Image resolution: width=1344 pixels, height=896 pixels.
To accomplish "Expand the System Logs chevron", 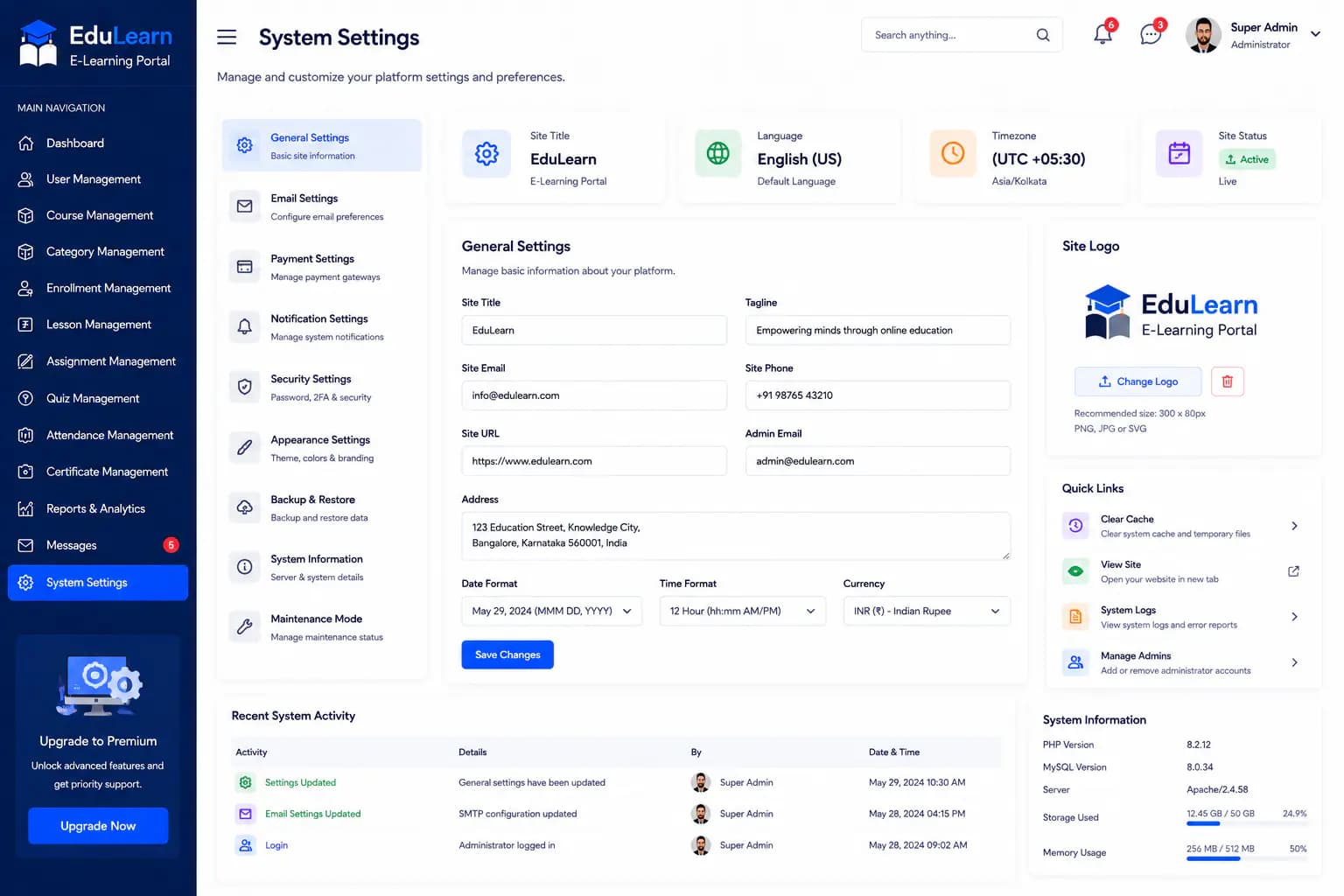I will pyautogui.click(x=1294, y=617).
